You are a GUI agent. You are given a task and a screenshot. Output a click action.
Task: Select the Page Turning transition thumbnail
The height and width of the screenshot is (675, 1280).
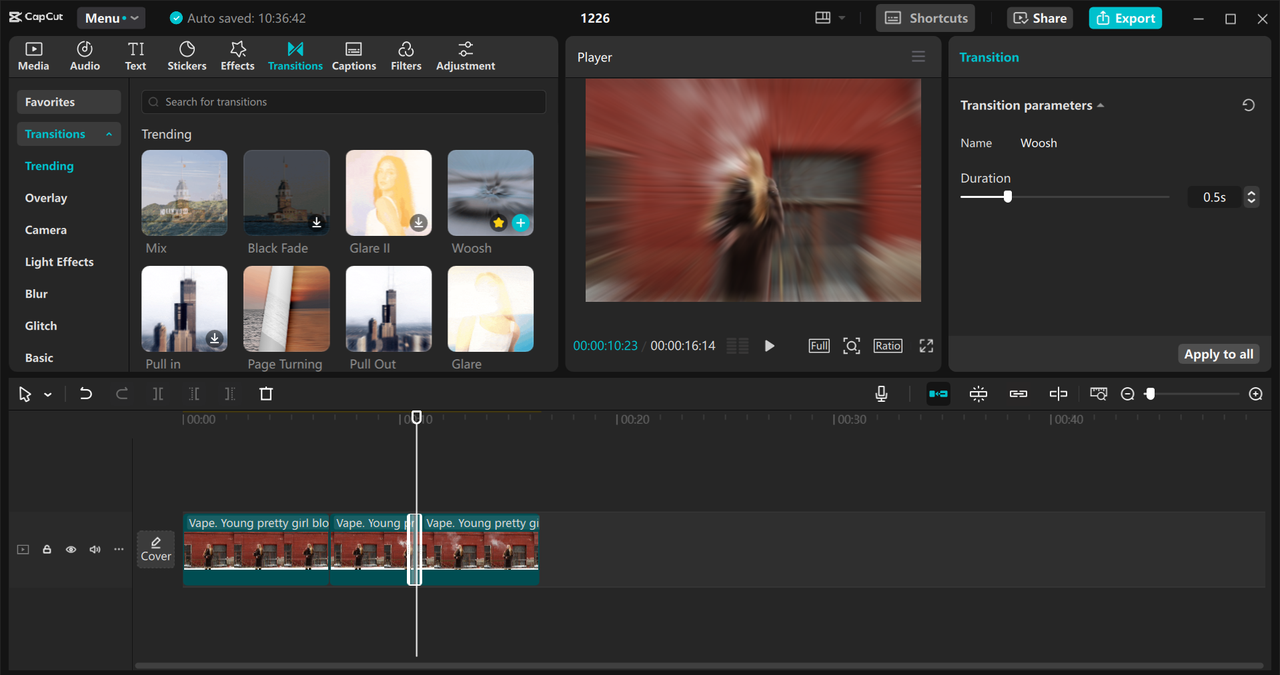click(286, 309)
